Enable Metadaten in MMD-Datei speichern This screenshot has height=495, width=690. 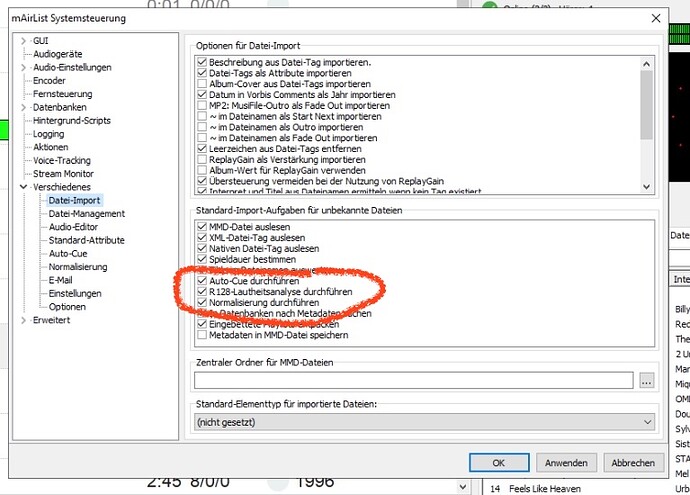[202, 335]
